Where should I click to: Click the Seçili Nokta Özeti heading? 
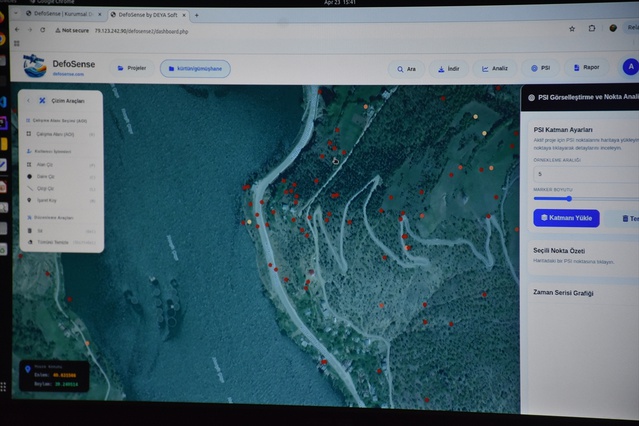tap(559, 251)
